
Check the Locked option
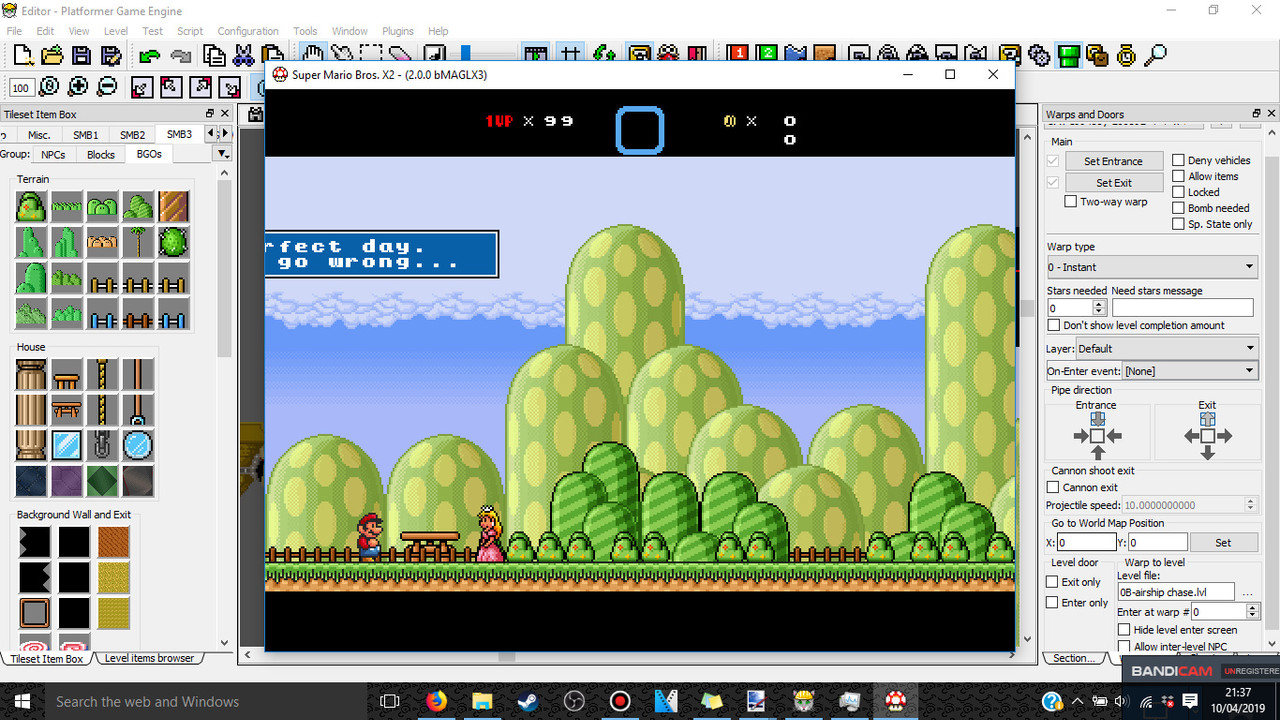pyautogui.click(x=1178, y=192)
